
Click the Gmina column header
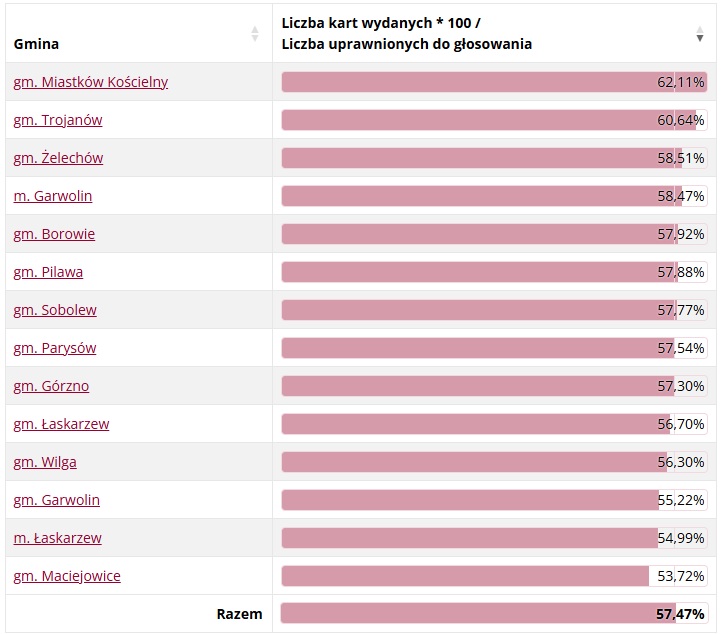click(x=37, y=44)
